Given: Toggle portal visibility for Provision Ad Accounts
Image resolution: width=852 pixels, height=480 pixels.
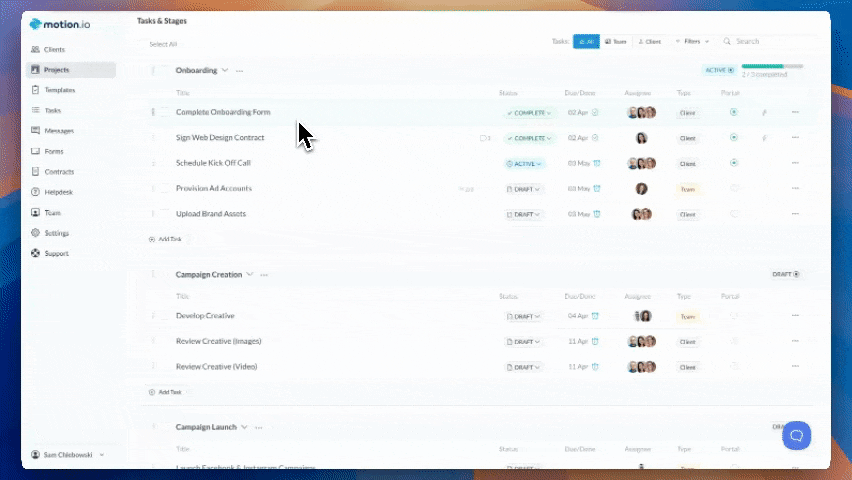Looking at the screenshot, I should (x=734, y=188).
